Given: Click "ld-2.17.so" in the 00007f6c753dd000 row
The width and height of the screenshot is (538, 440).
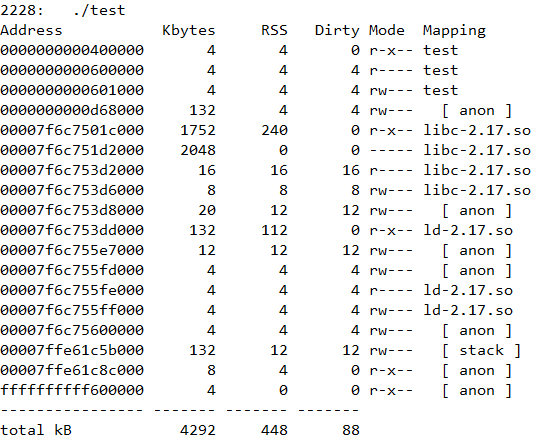Looking at the screenshot, I should tap(468, 230).
